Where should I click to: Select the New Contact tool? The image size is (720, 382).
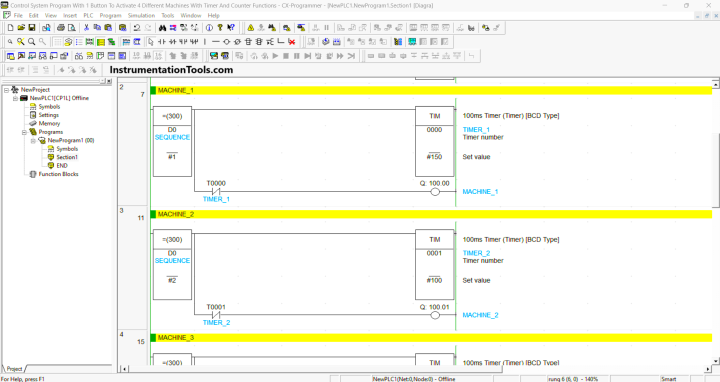pyautogui.click(x=162, y=42)
